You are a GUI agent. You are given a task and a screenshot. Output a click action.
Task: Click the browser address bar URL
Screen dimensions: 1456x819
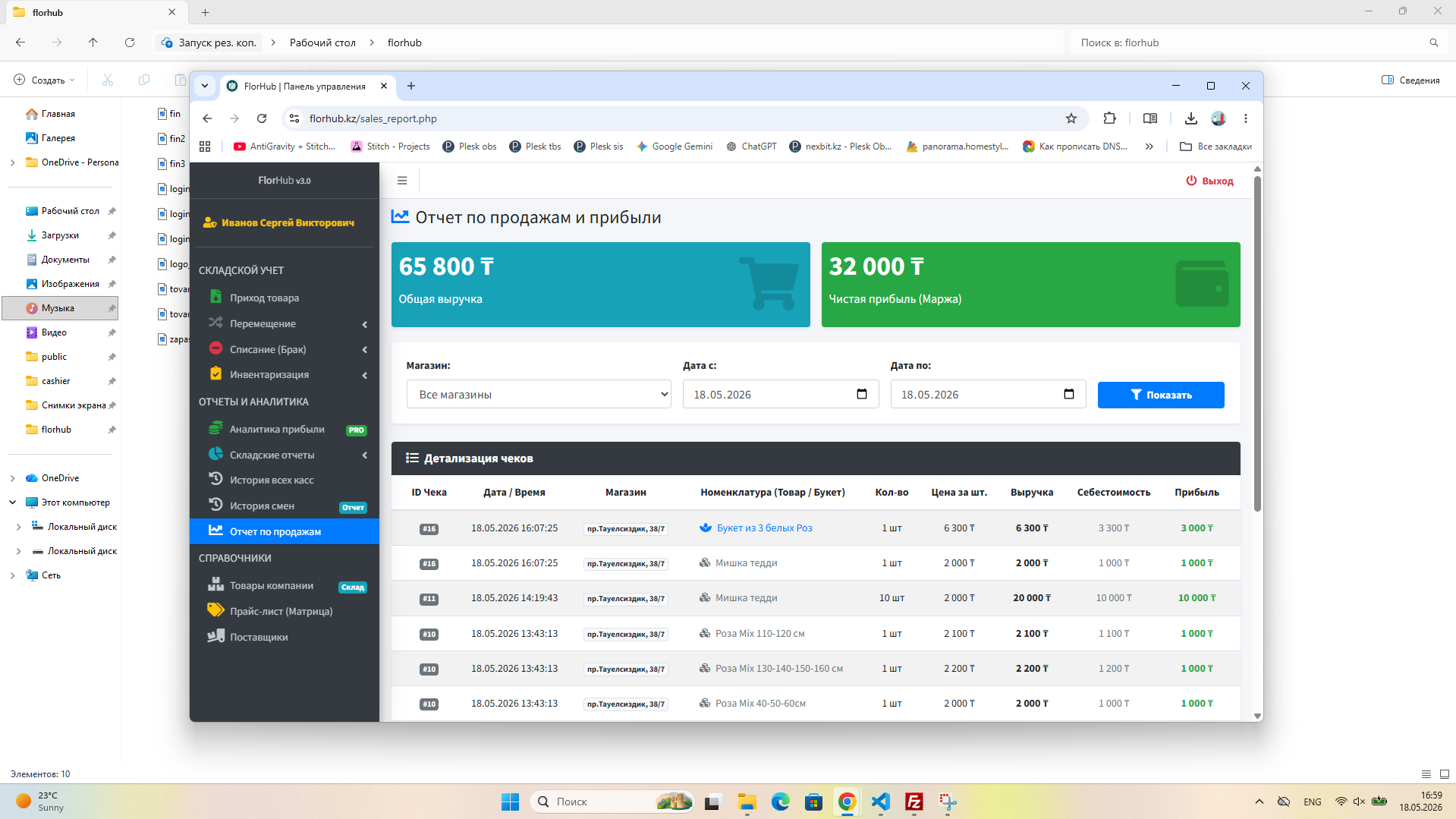point(373,118)
